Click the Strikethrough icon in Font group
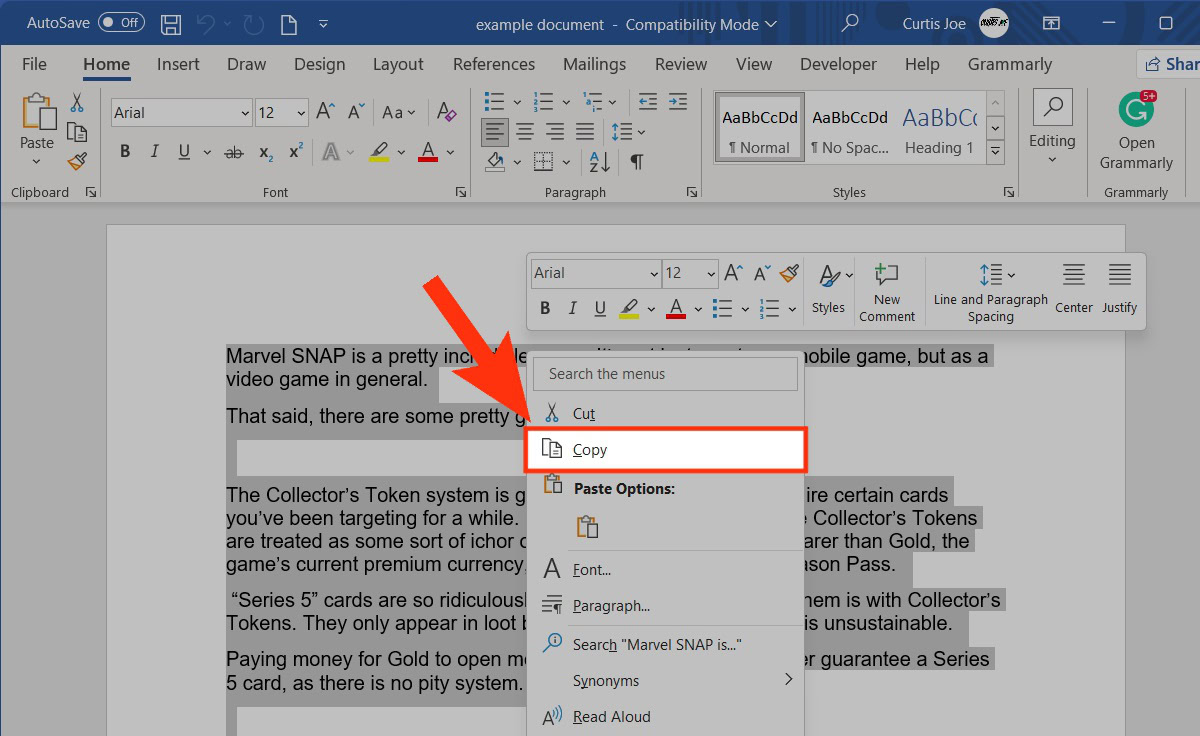Viewport: 1200px width, 736px height. tap(234, 153)
